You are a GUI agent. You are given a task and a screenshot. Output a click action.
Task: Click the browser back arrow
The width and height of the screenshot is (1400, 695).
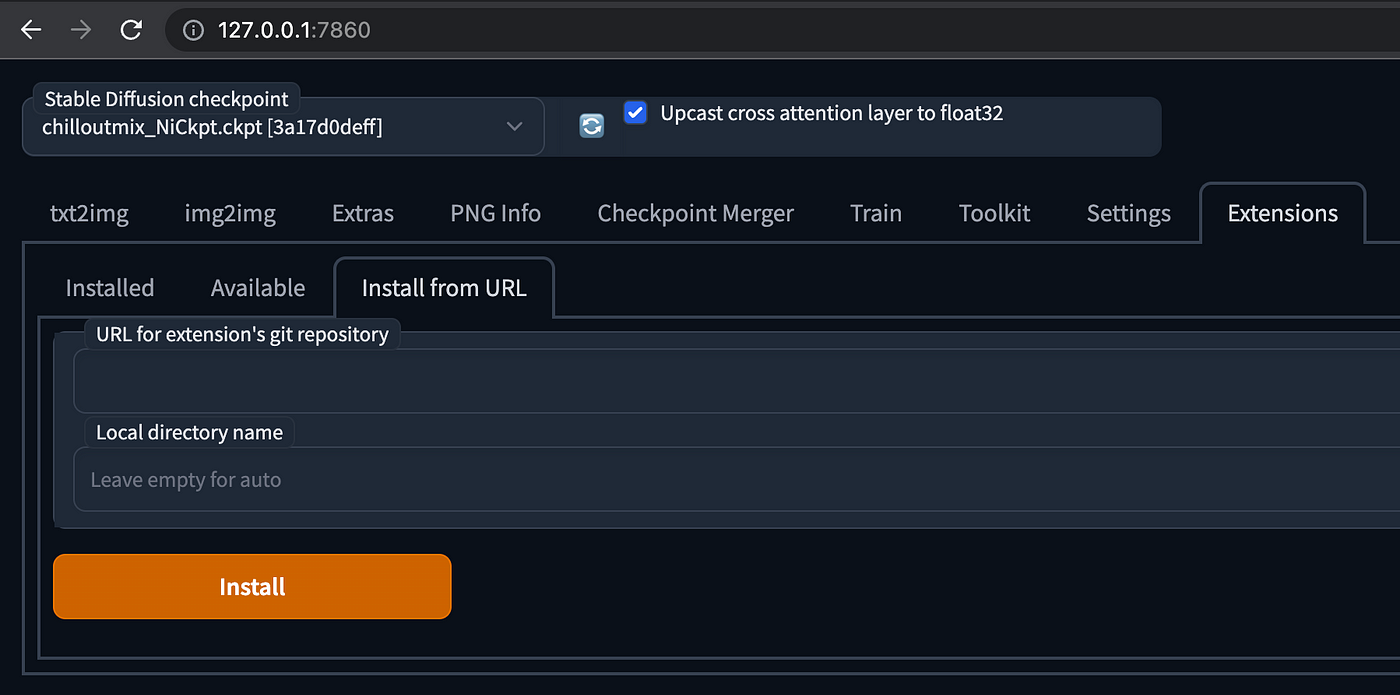(32, 30)
